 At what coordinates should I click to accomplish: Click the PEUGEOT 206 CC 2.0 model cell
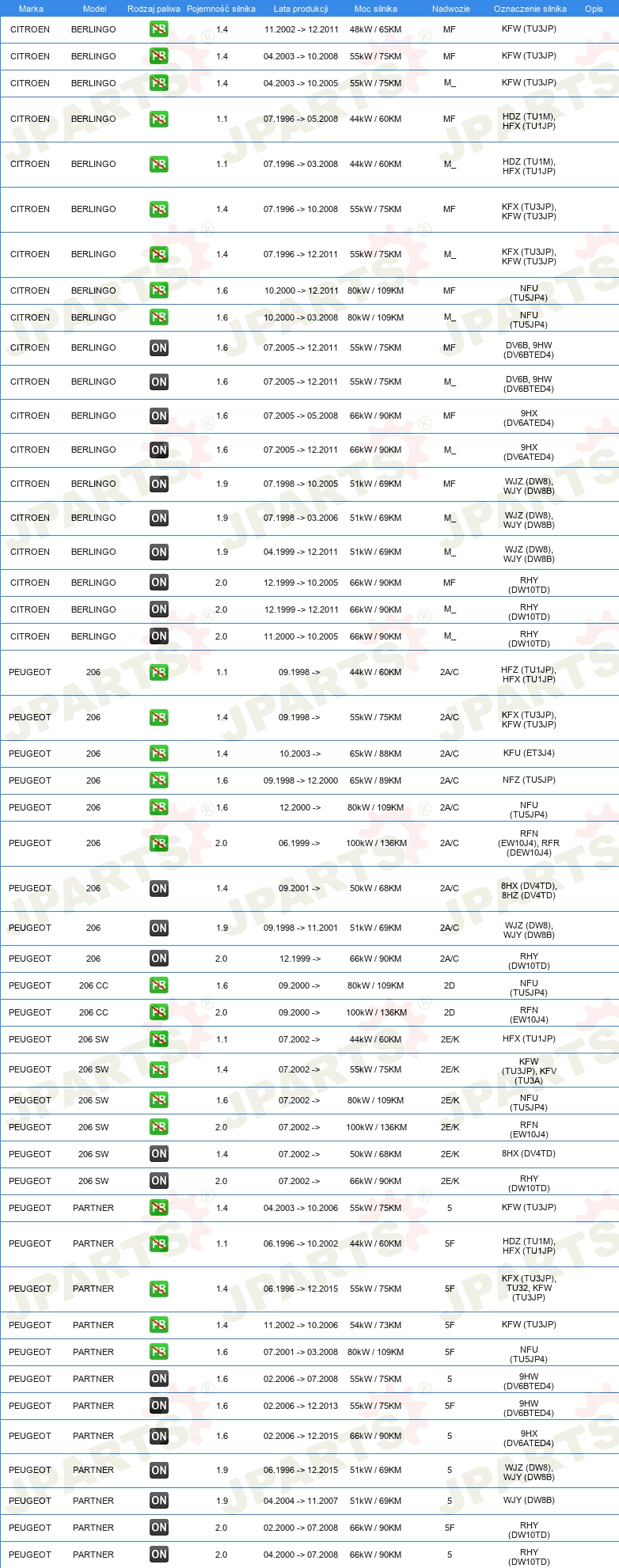[x=93, y=1012]
